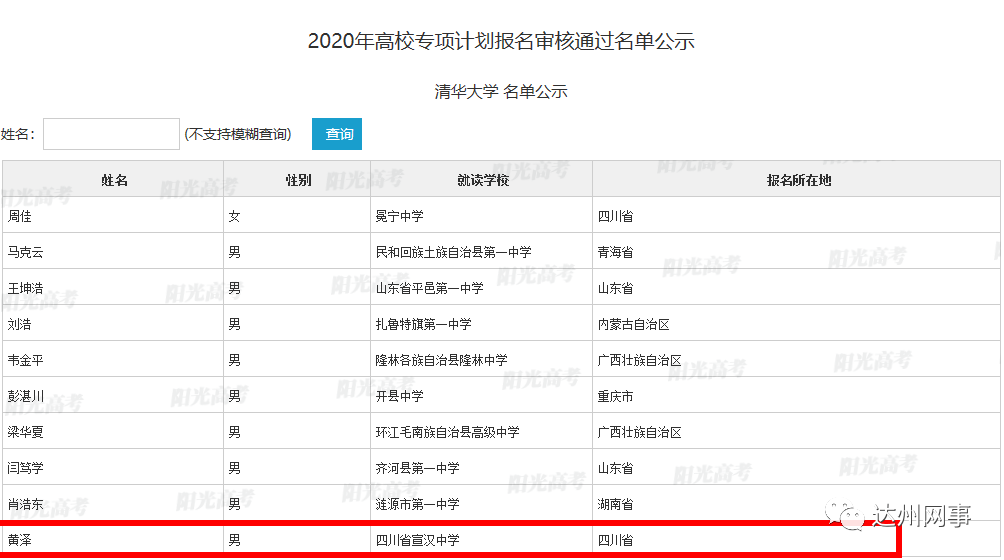Click the 开县中学 school cell
1004x560 pixels.
pos(482,396)
